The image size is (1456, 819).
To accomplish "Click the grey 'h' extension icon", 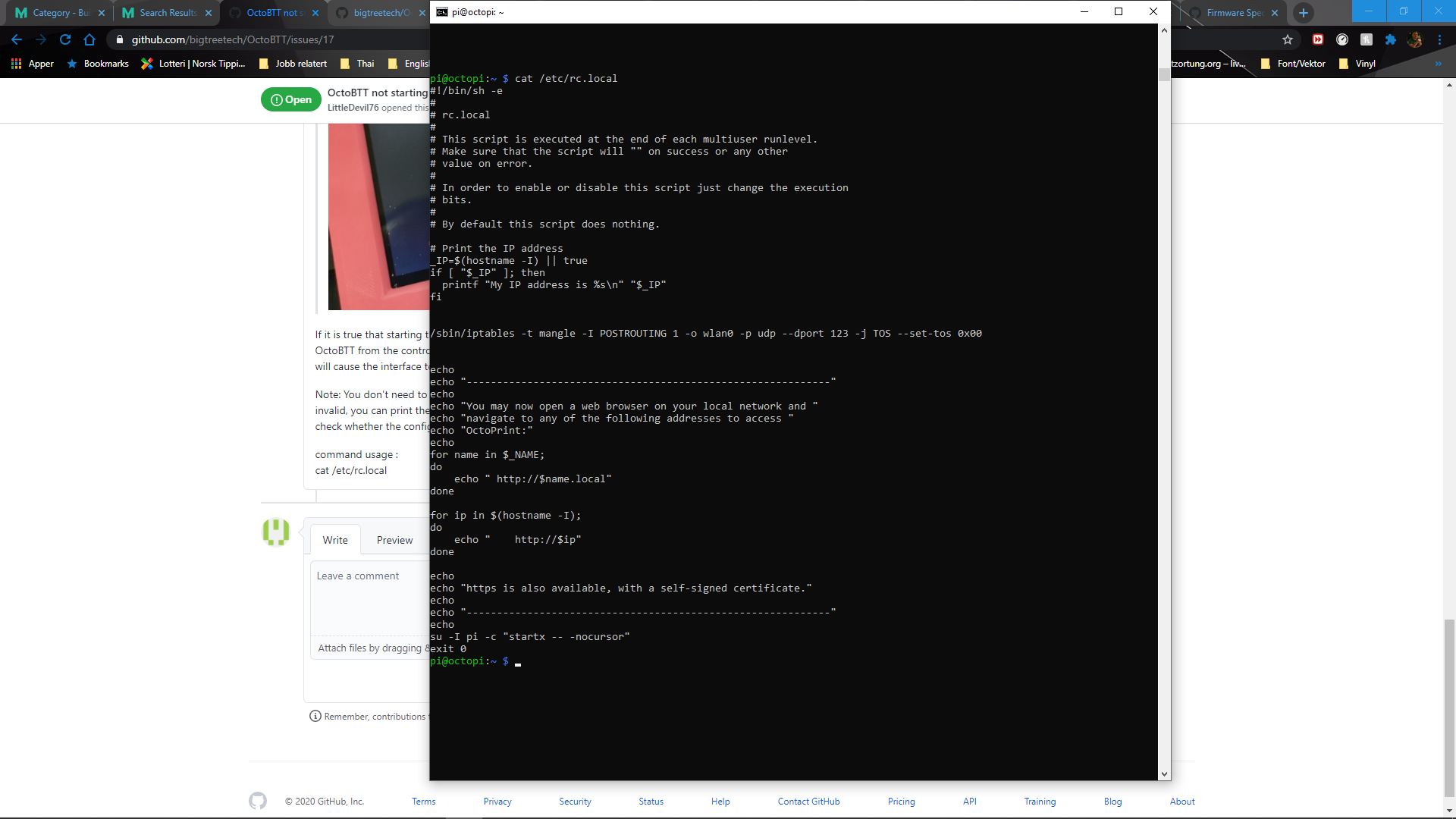I will click(x=1367, y=39).
